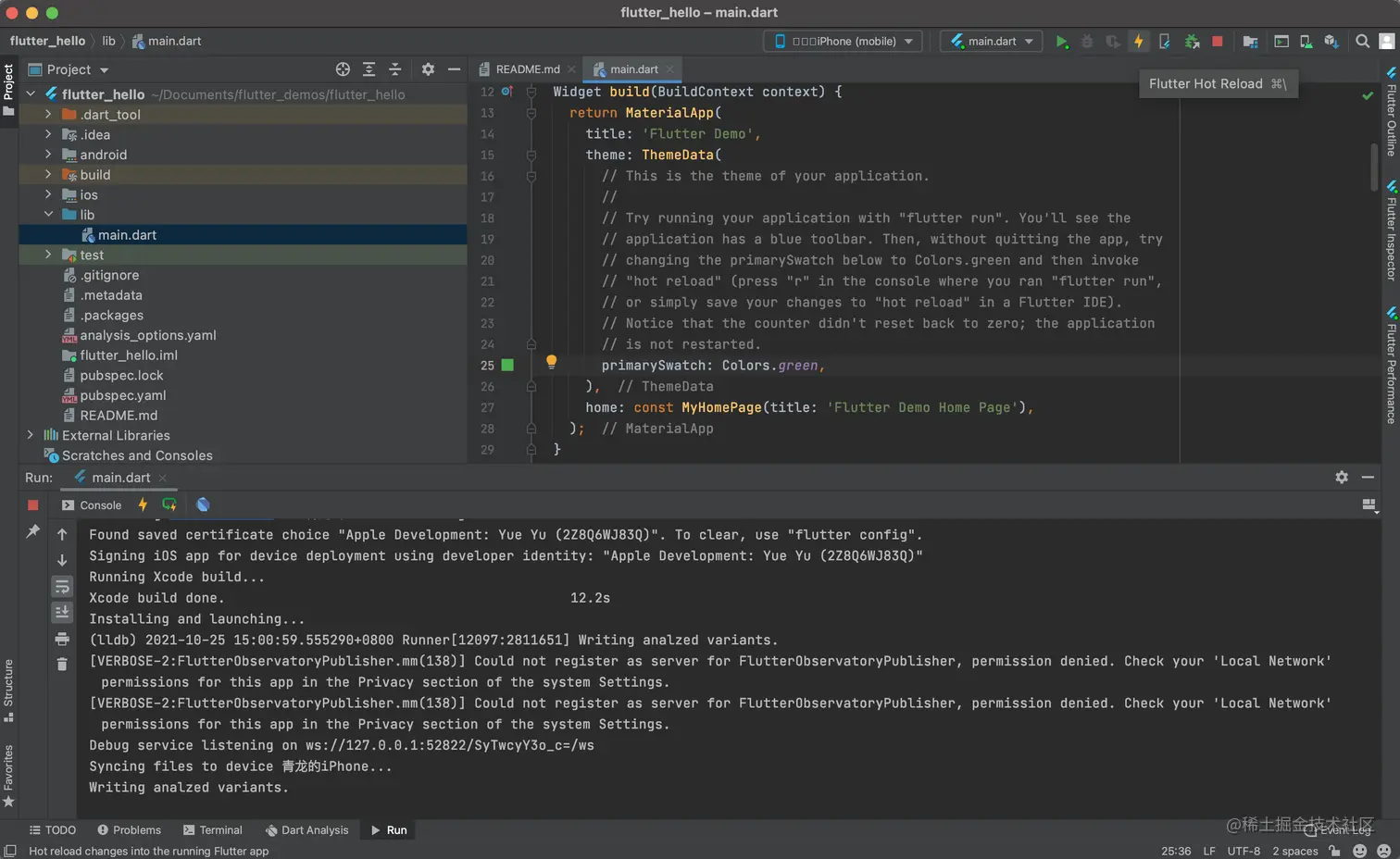Switch to README.md editor tab

click(x=526, y=69)
